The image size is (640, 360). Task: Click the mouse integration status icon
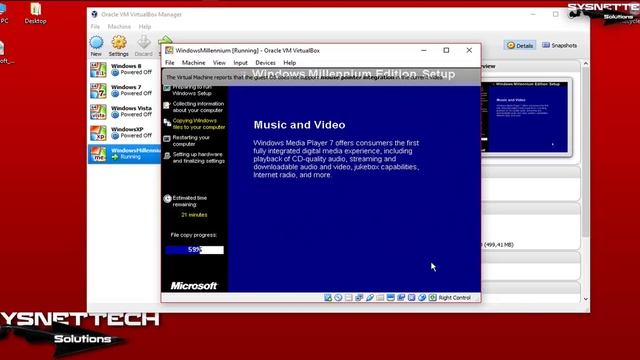422,298
